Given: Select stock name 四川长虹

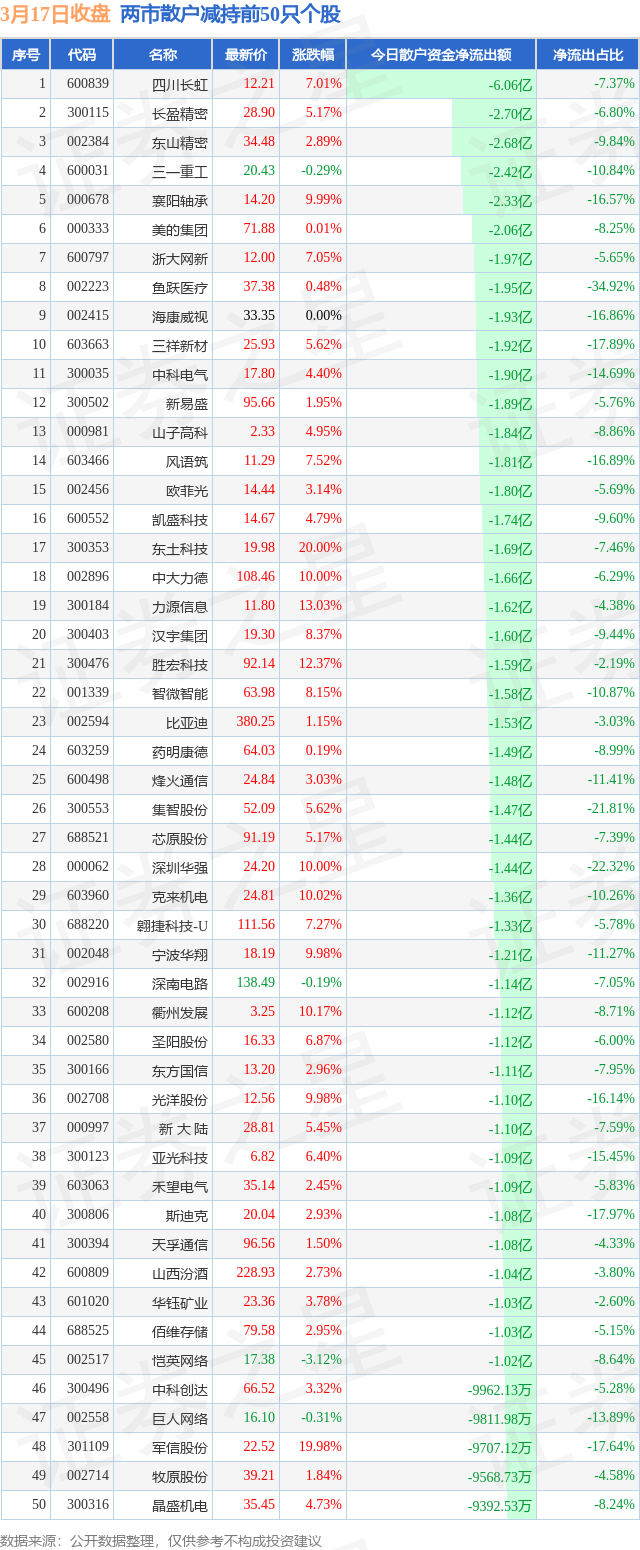Looking at the screenshot, I should tap(180, 84).
